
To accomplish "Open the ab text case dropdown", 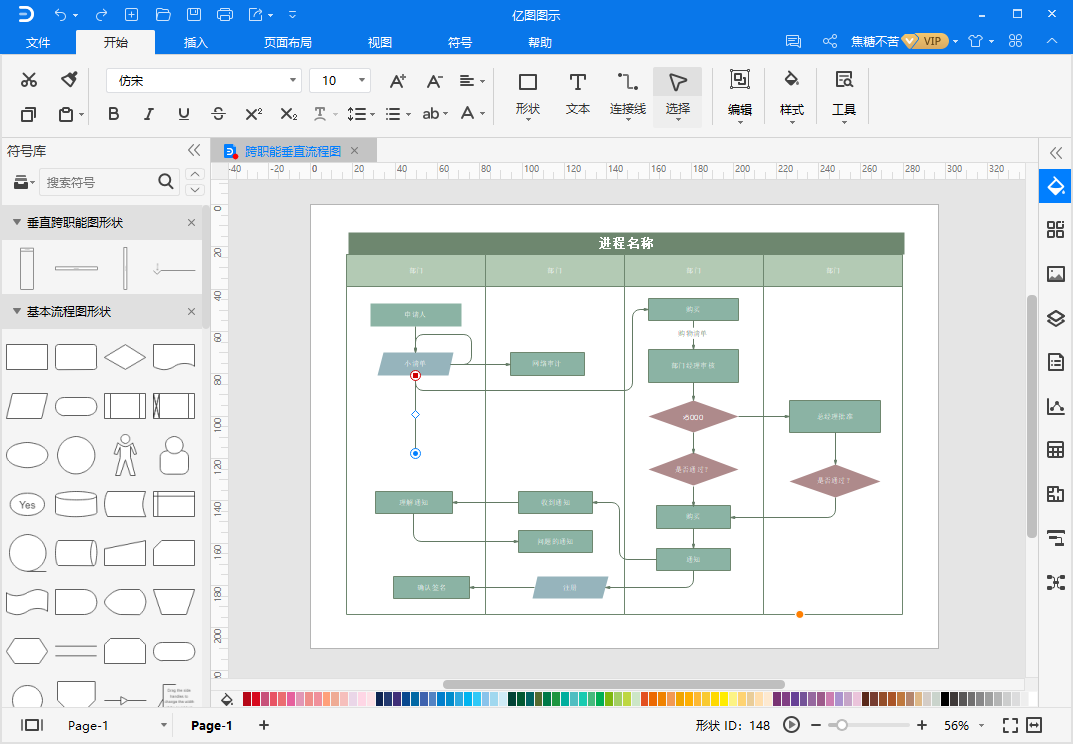I will 435,114.
